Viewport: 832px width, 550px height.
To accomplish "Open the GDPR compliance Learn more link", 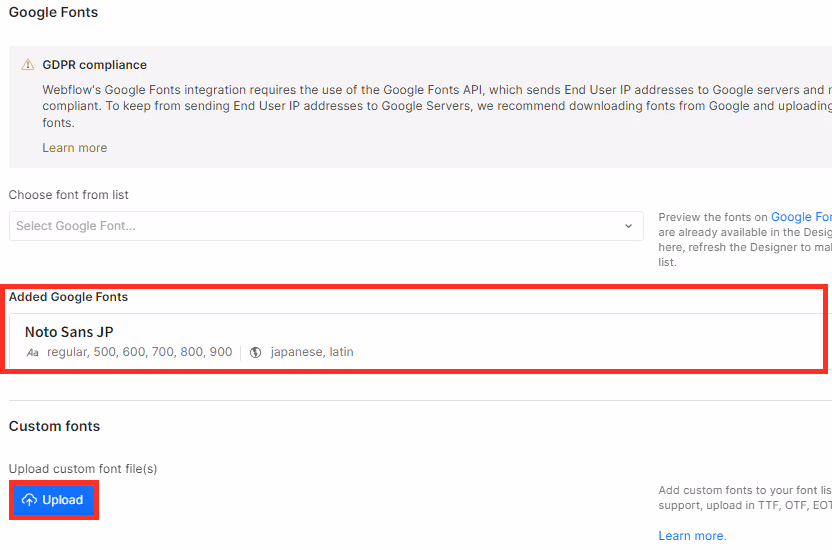I will coord(75,148).
